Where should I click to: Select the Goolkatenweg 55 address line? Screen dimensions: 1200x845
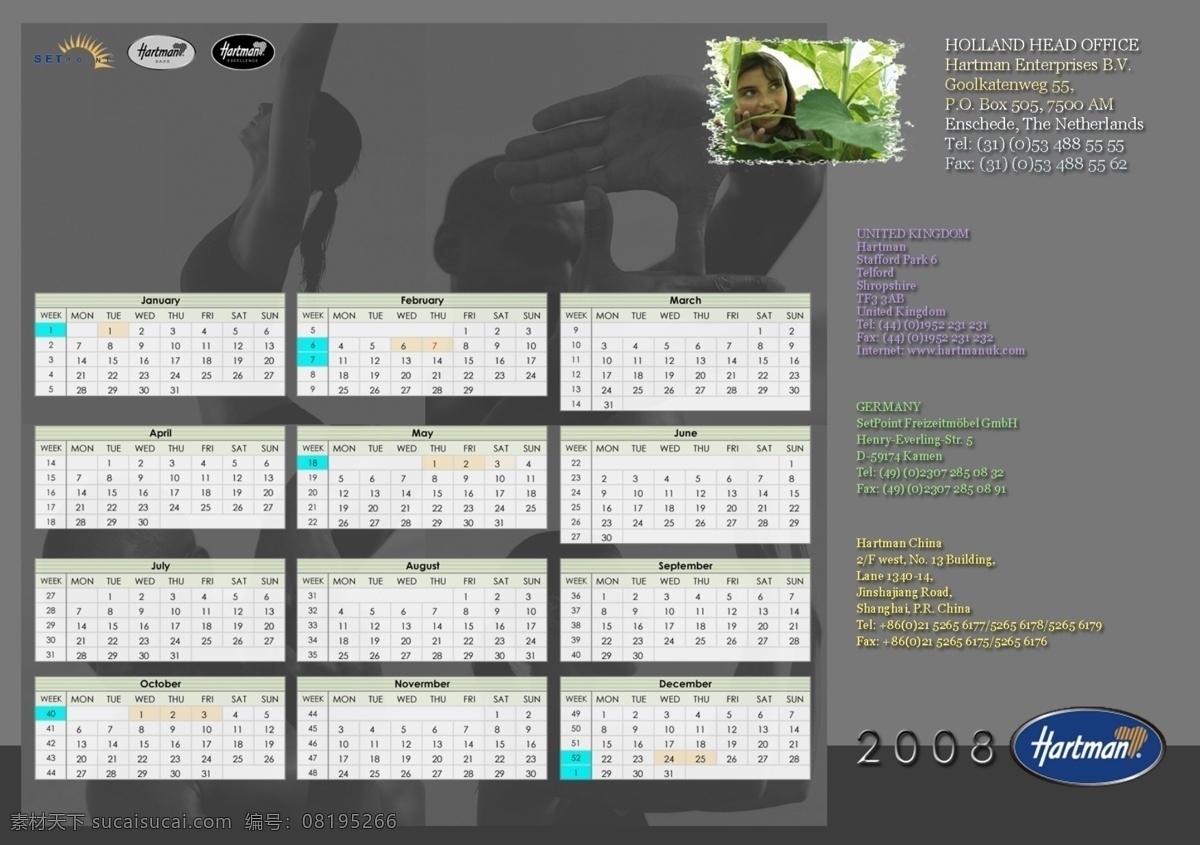[x=1009, y=85]
